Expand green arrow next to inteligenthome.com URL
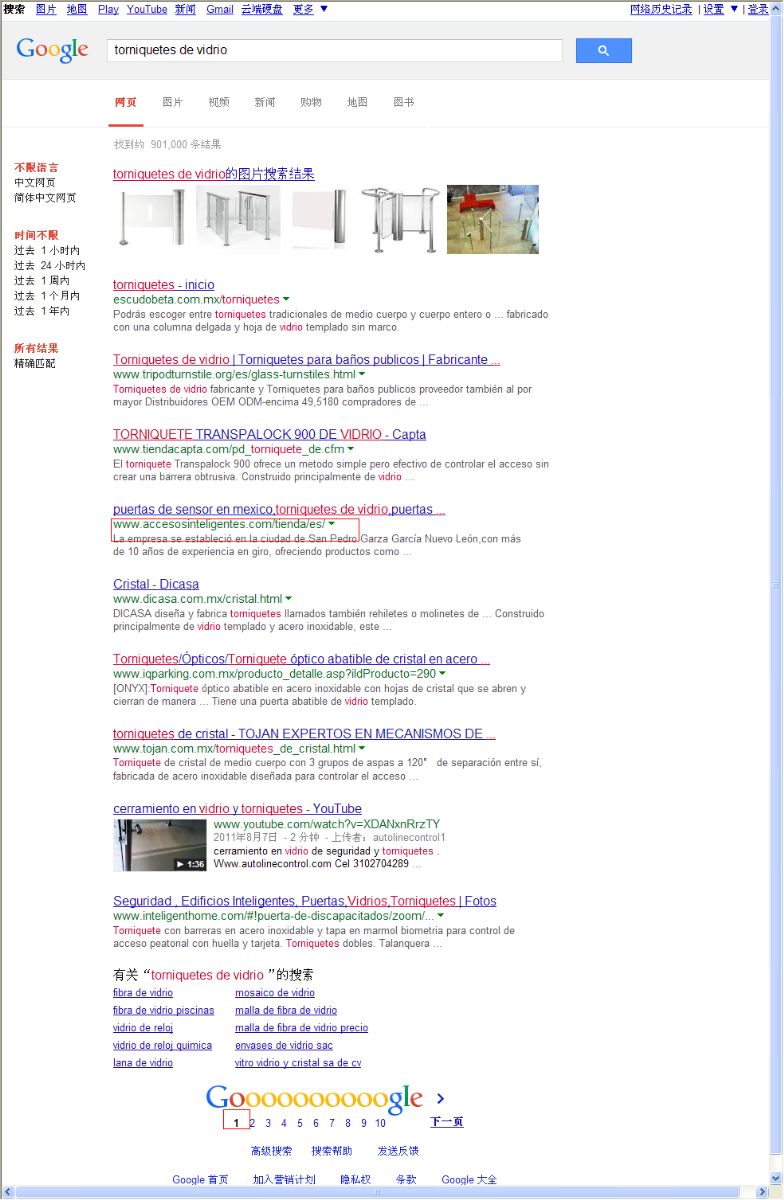 point(441,915)
